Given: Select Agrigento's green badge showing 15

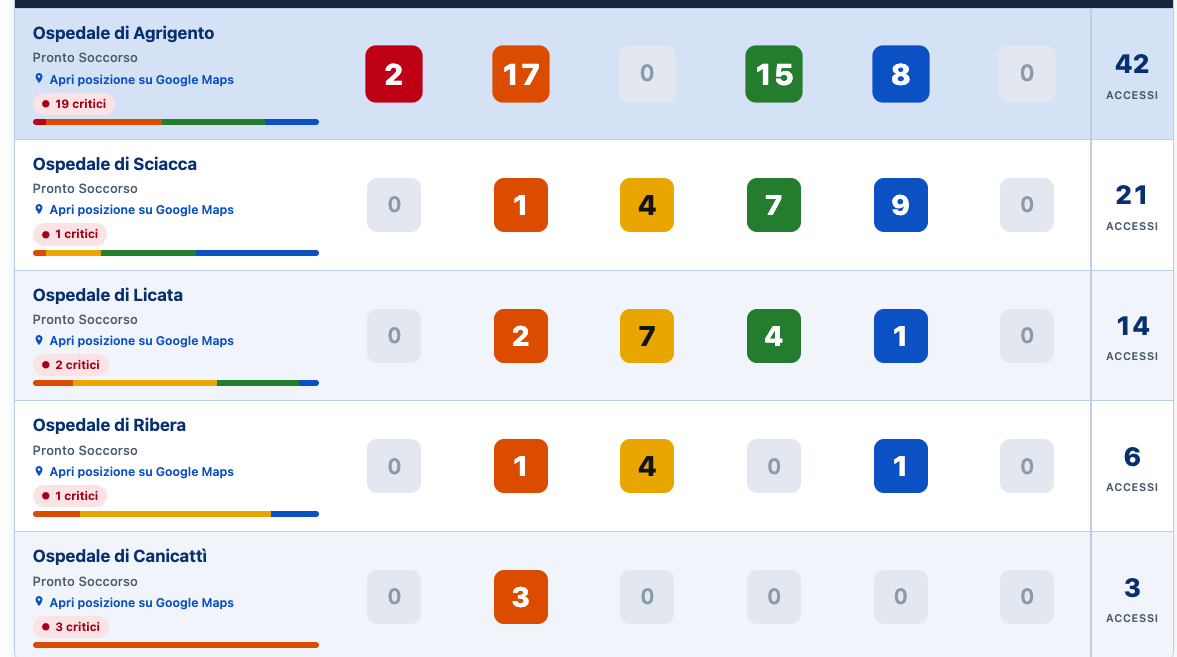Looking at the screenshot, I should pos(774,74).
